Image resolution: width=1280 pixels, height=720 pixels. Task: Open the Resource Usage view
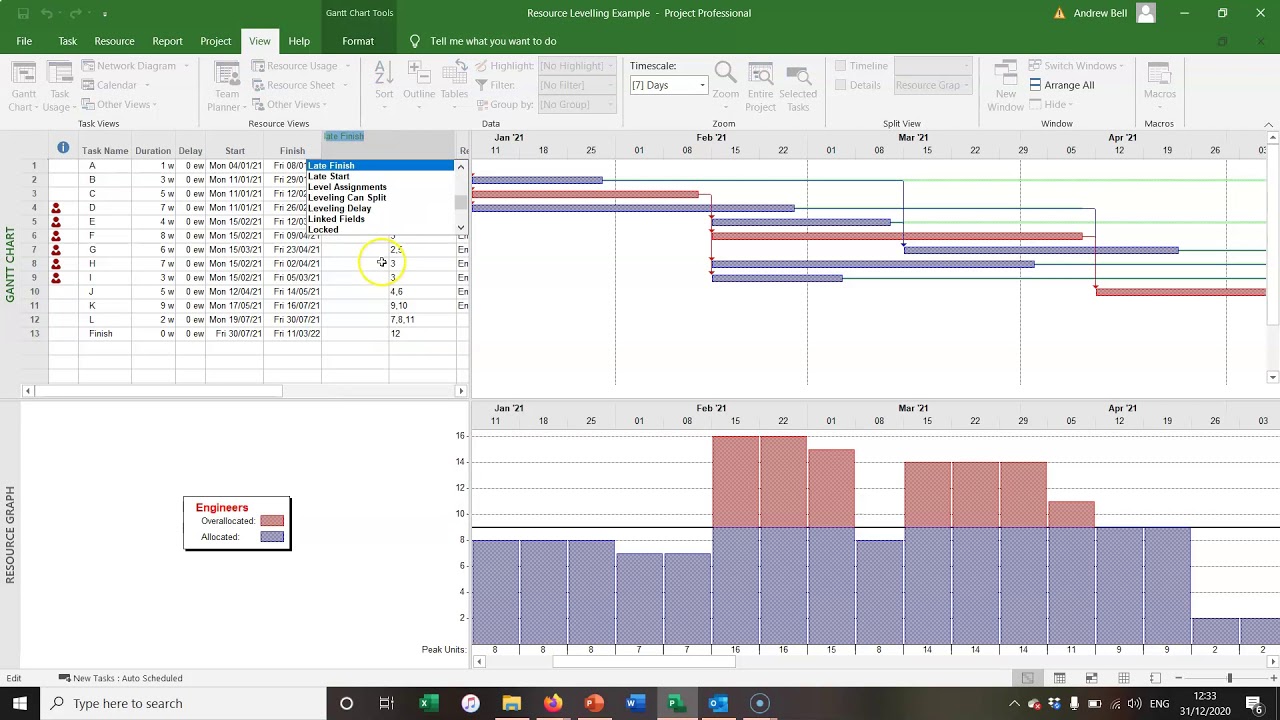click(302, 66)
